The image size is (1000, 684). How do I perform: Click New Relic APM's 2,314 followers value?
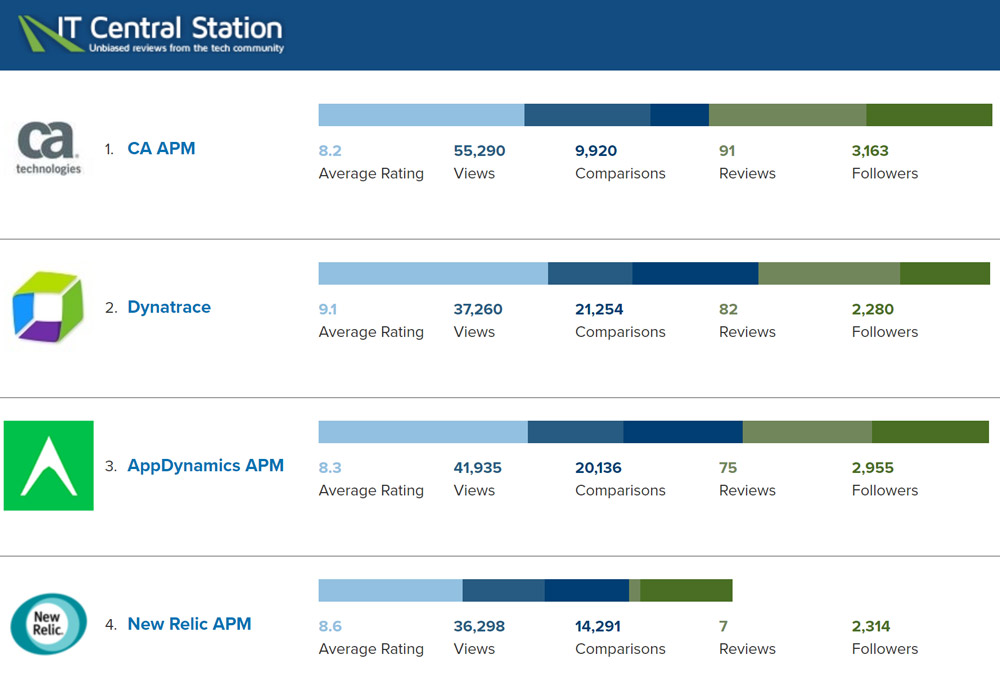click(871, 627)
